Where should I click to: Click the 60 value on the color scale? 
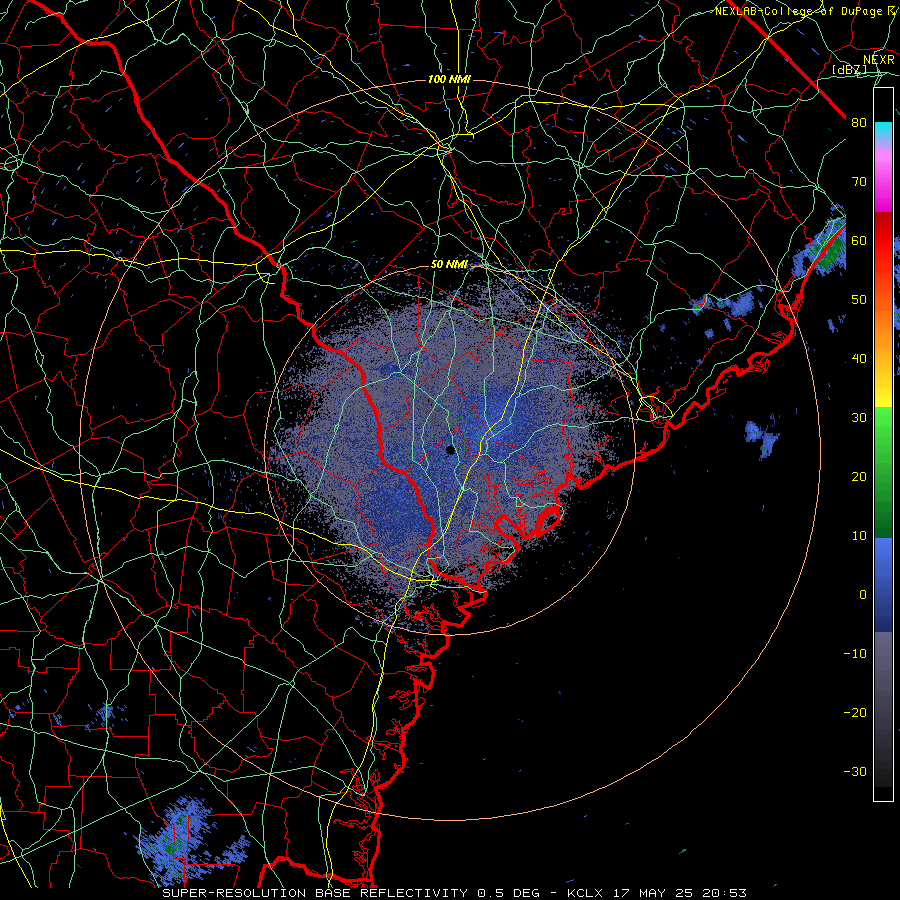point(859,240)
